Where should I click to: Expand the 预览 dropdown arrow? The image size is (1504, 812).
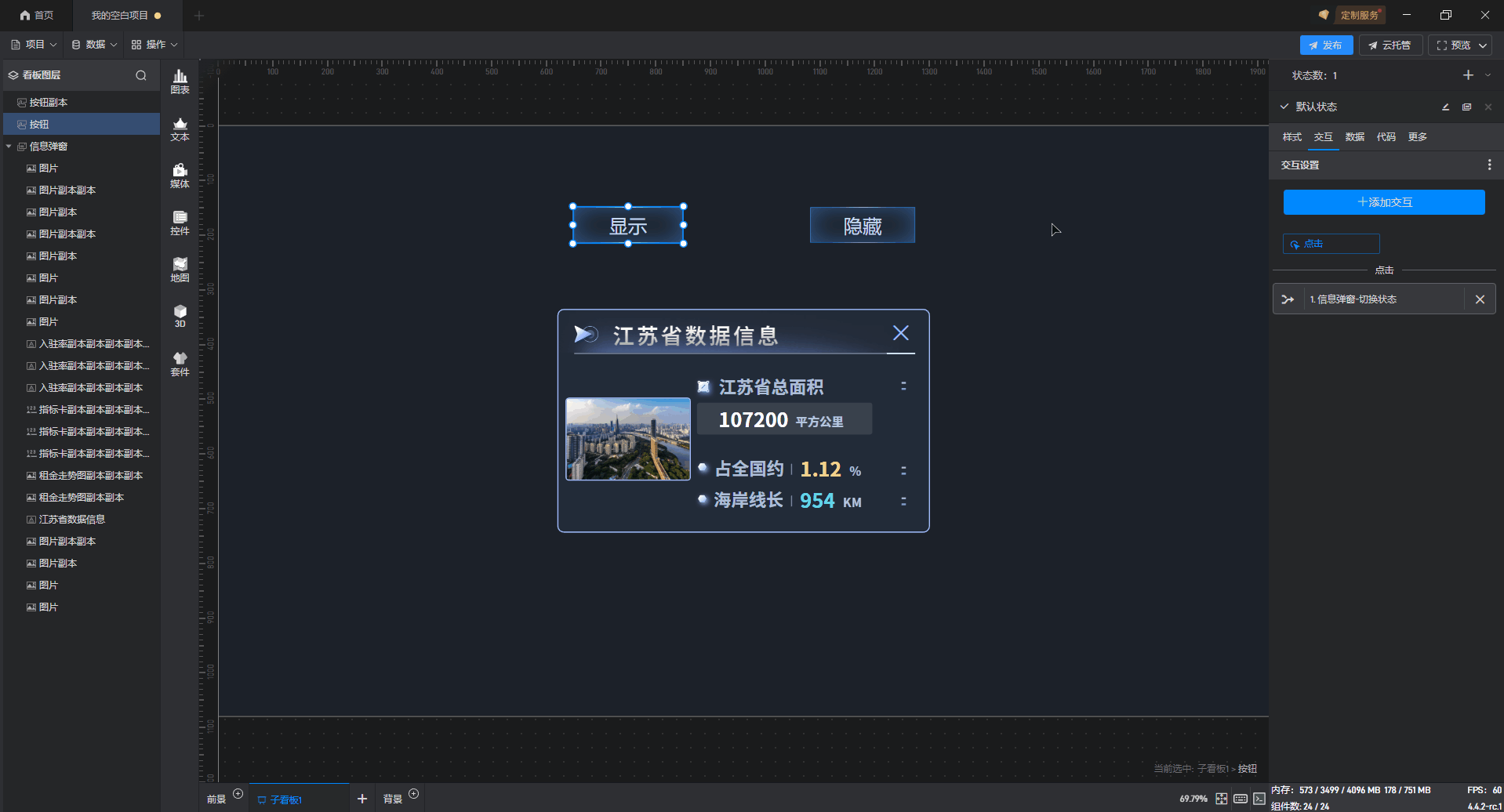(1483, 45)
